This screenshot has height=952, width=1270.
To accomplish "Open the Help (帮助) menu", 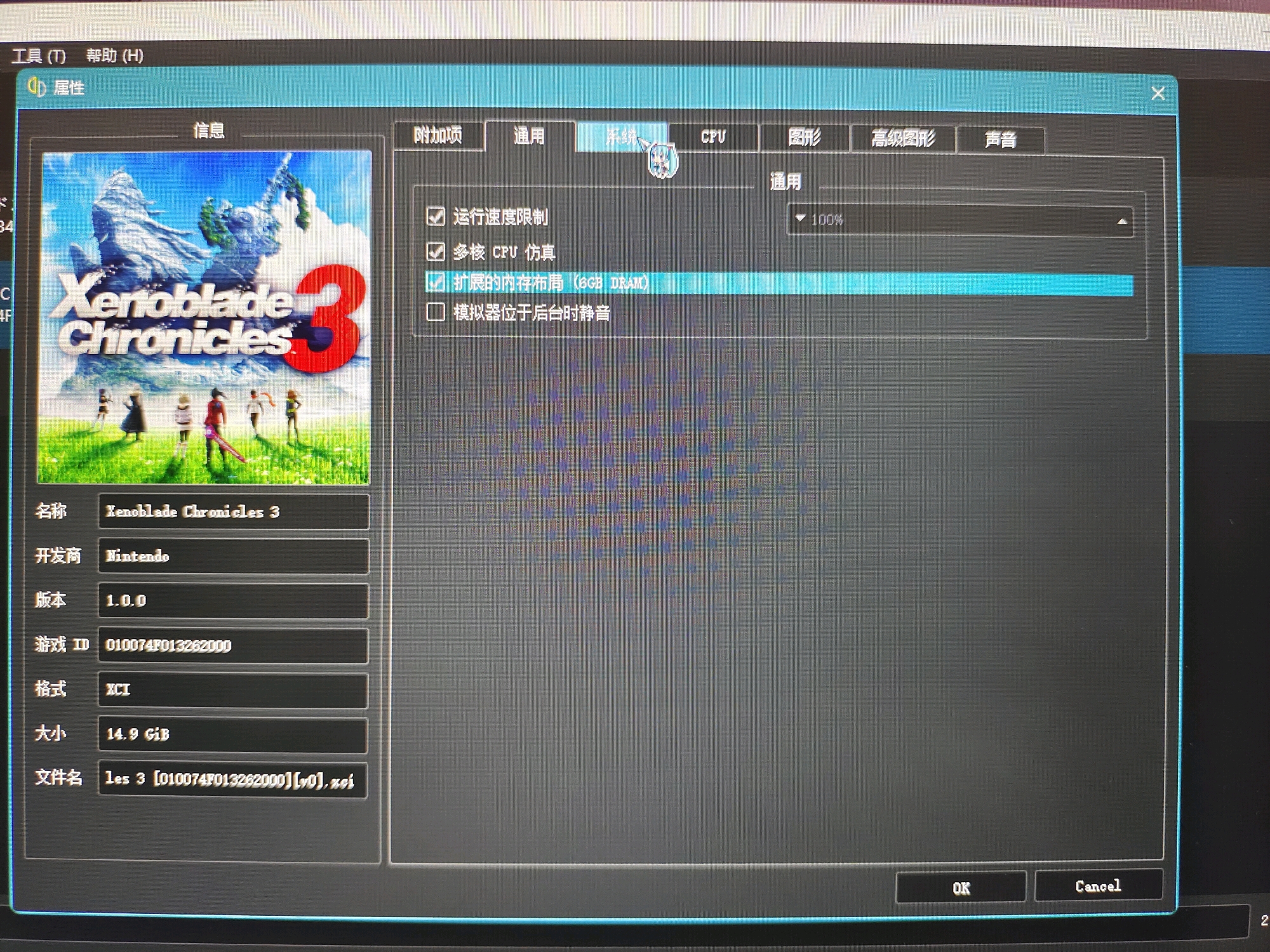I will pos(115,55).
